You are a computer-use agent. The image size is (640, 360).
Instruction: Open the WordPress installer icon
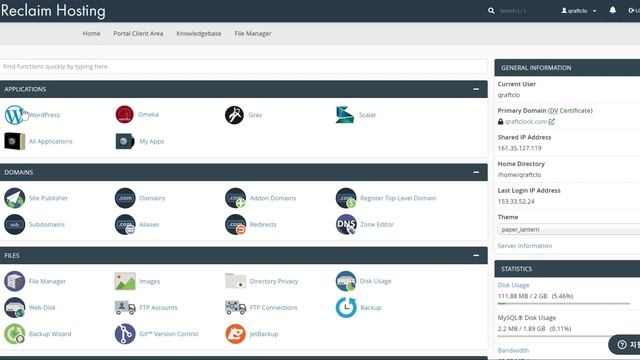[14, 115]
